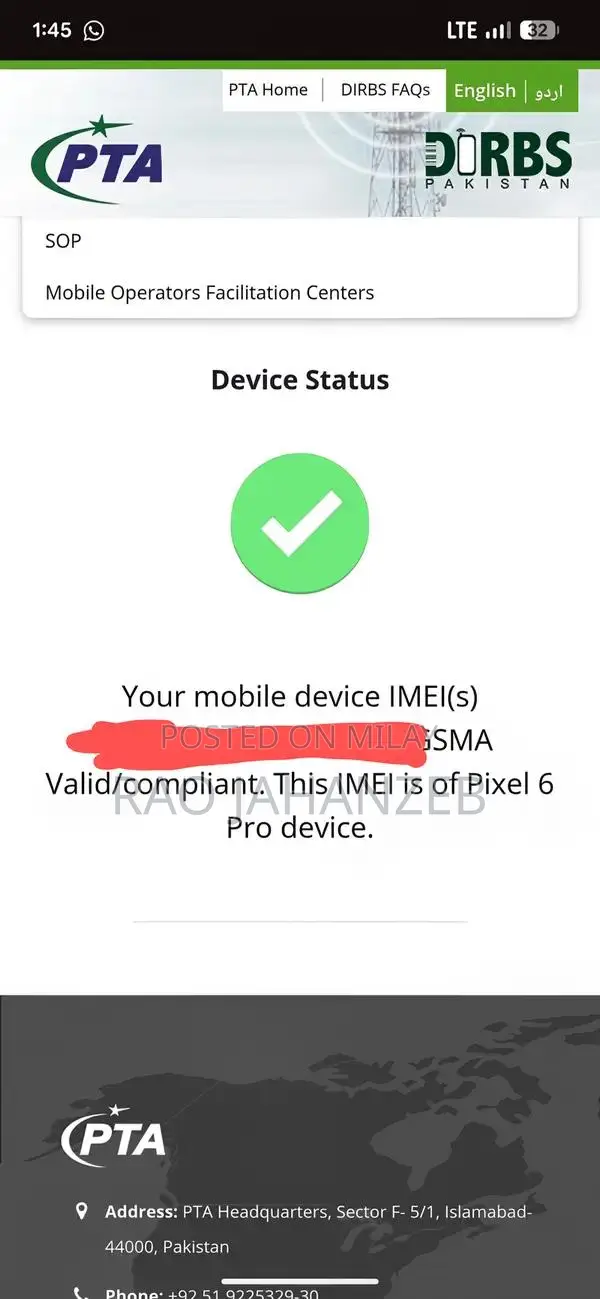The width and height of the screenshot is (600, 1299).
Task: Tap the clock showing 1:45
Action: point(52,30)
